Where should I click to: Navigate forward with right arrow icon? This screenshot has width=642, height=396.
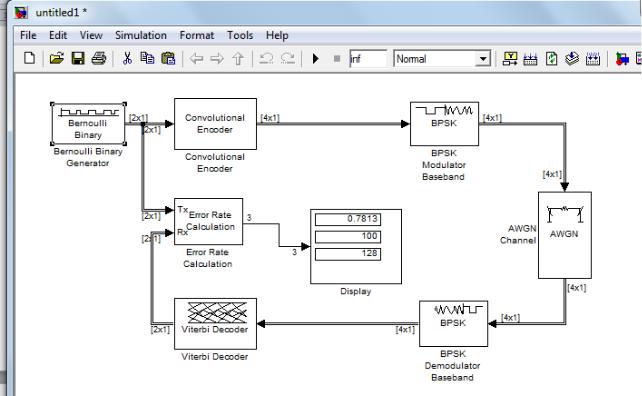217,59
